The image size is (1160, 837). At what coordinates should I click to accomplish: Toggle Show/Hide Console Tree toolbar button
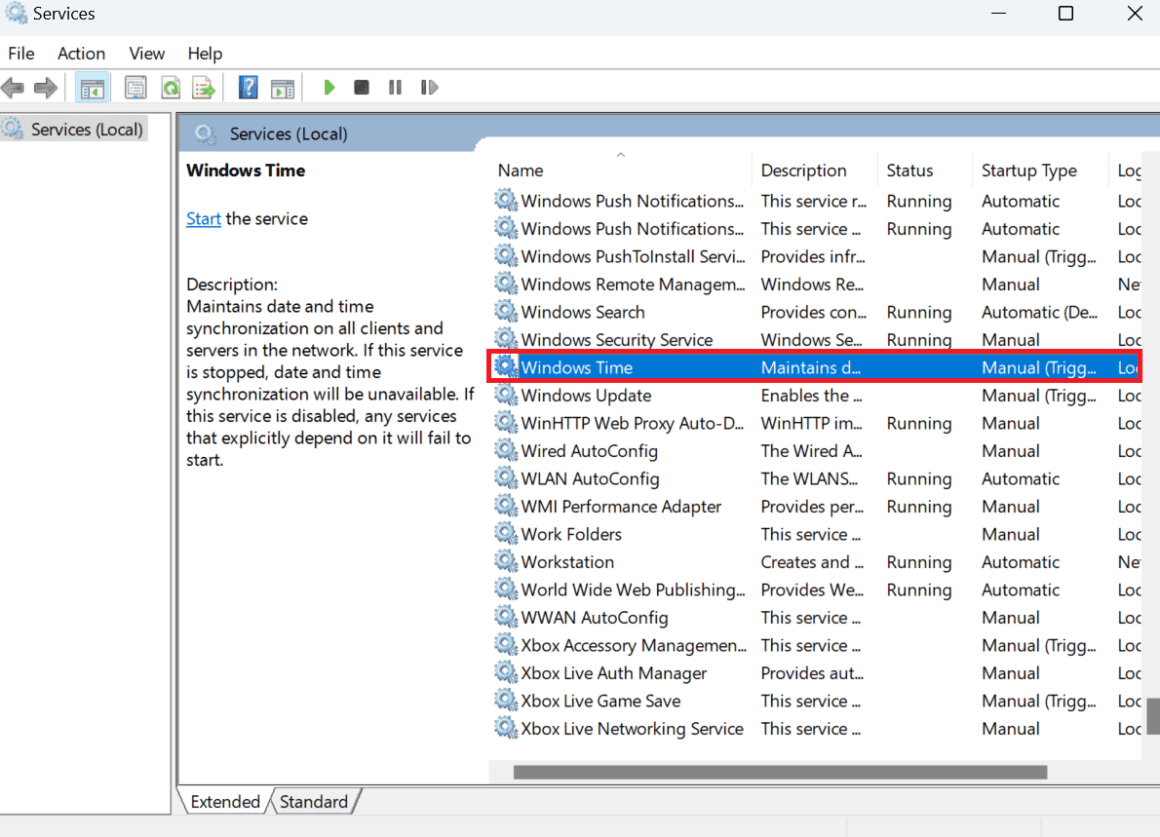coord(92,88)
